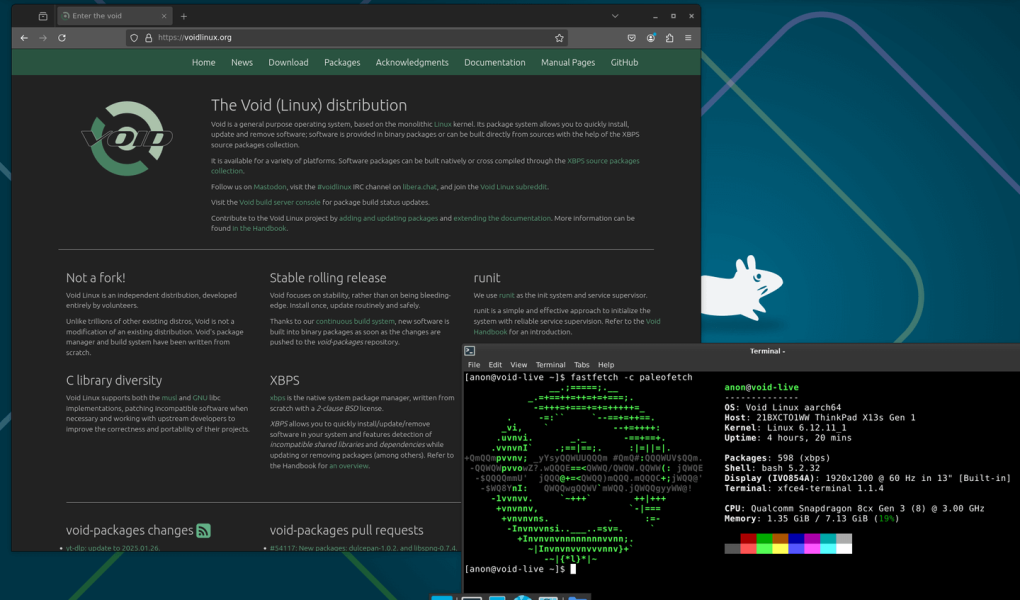Follow the 'an overview' Handbook link

click(x=349, y=465)
